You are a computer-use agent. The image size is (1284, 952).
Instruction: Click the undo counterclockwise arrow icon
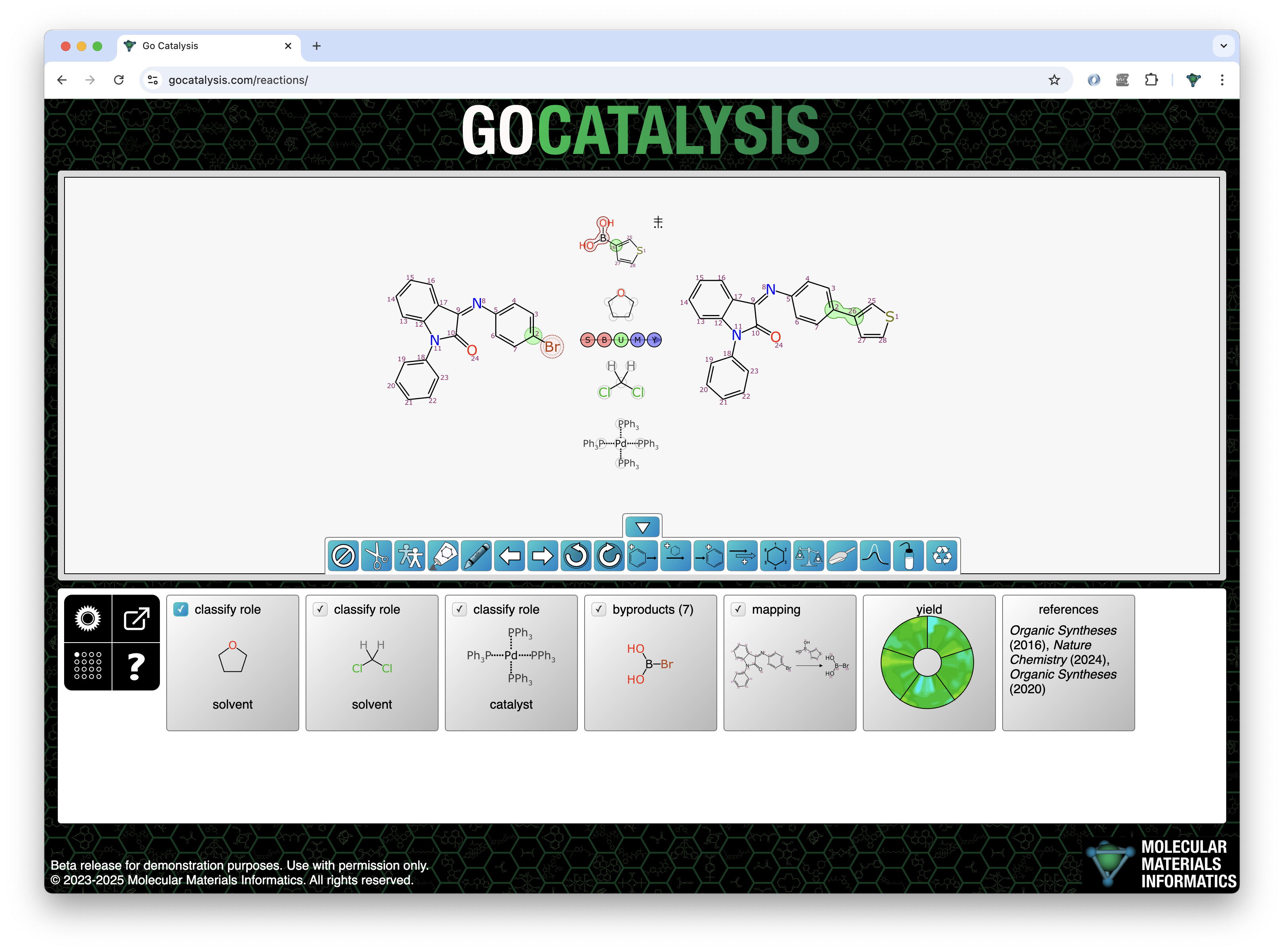[576, 556]
